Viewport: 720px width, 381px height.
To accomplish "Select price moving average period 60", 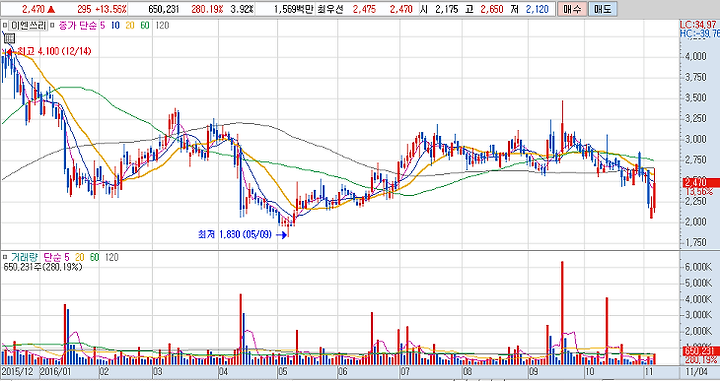I will point(145,26).
